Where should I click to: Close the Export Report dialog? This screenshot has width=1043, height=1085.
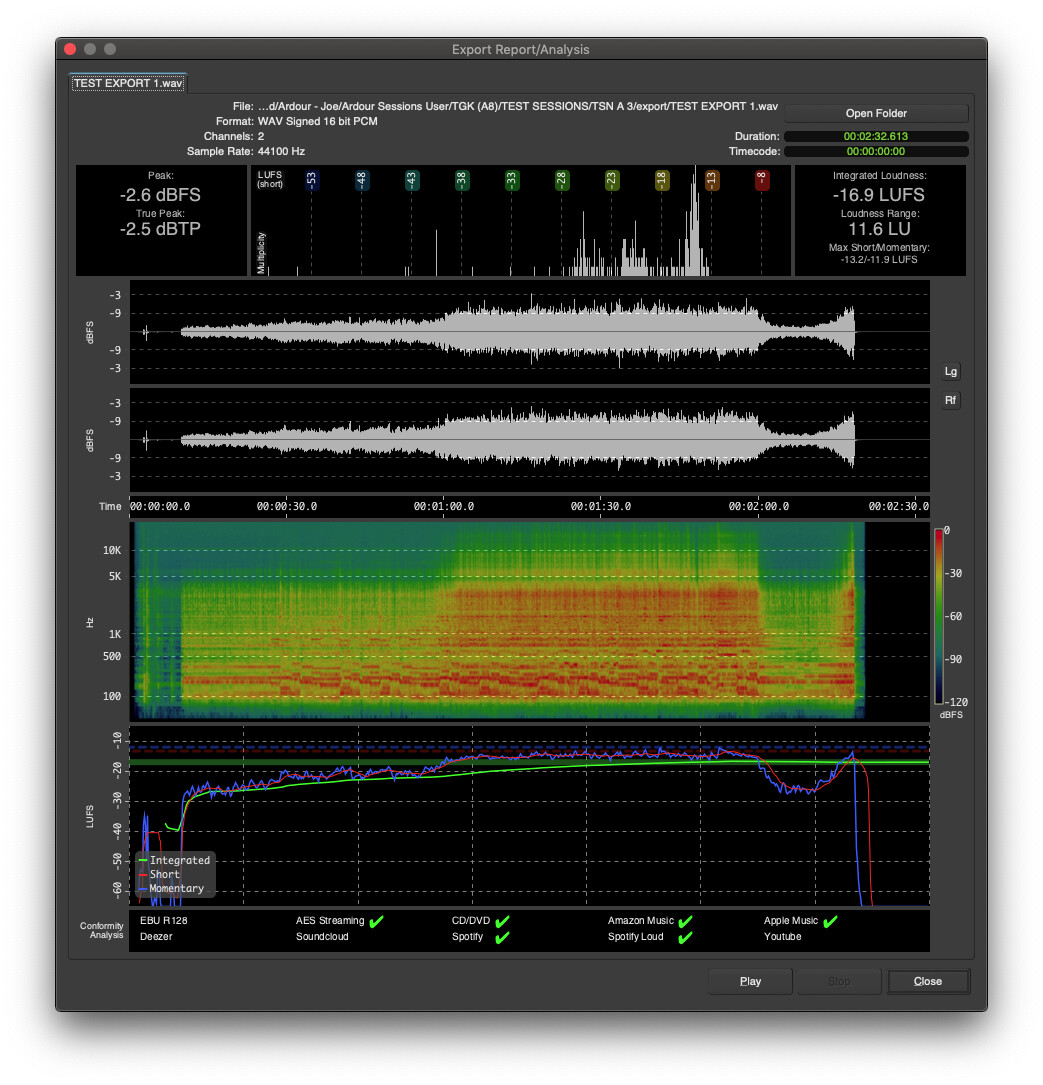(927, 981)
